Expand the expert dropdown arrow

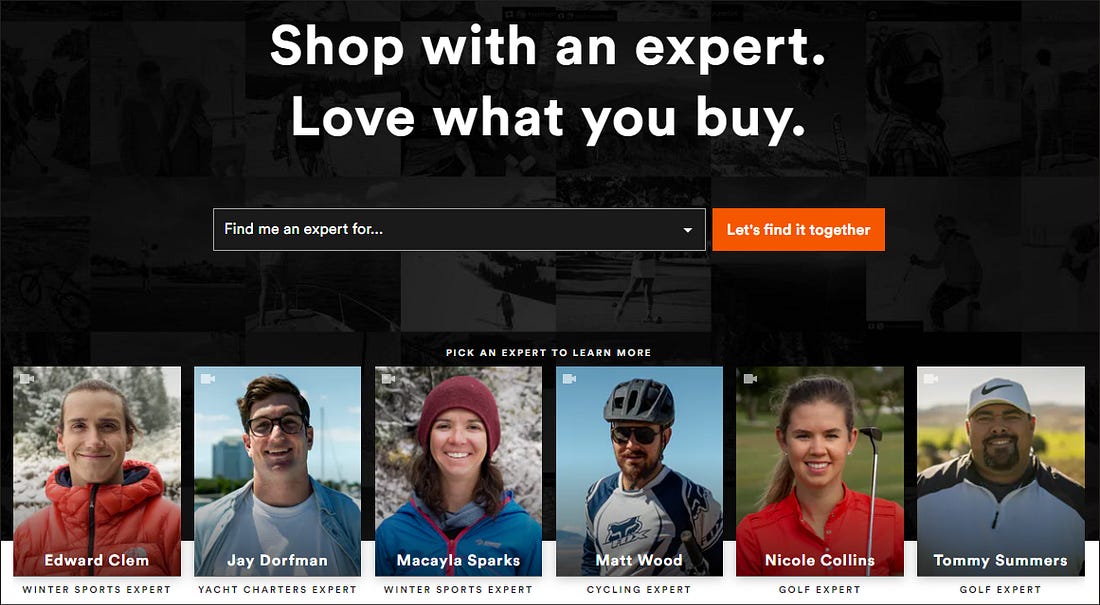click(x=688, y=230)
